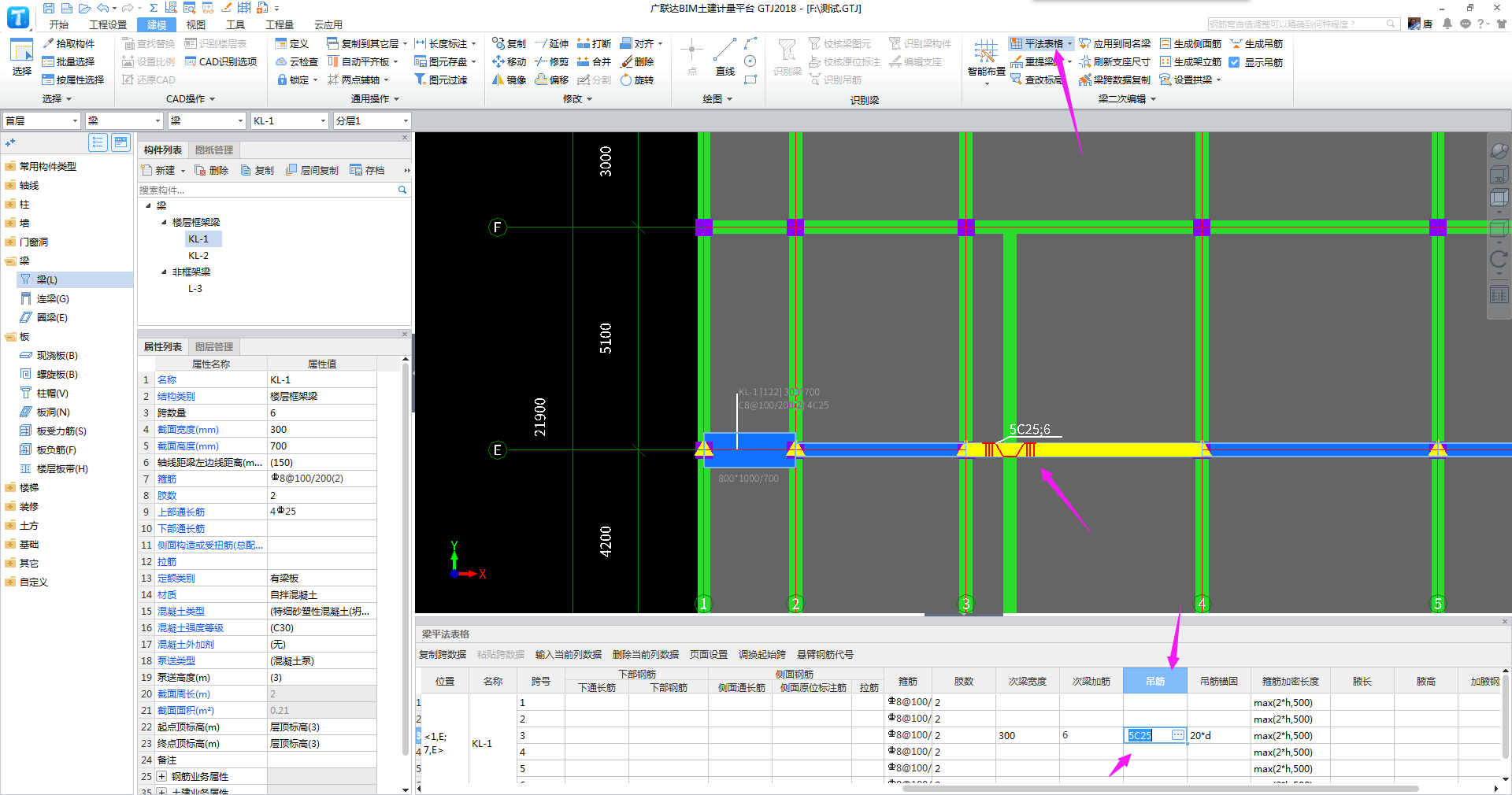
Task: Click 复制跨数据 in beam table panel
Action: click(x=443, y=655)
